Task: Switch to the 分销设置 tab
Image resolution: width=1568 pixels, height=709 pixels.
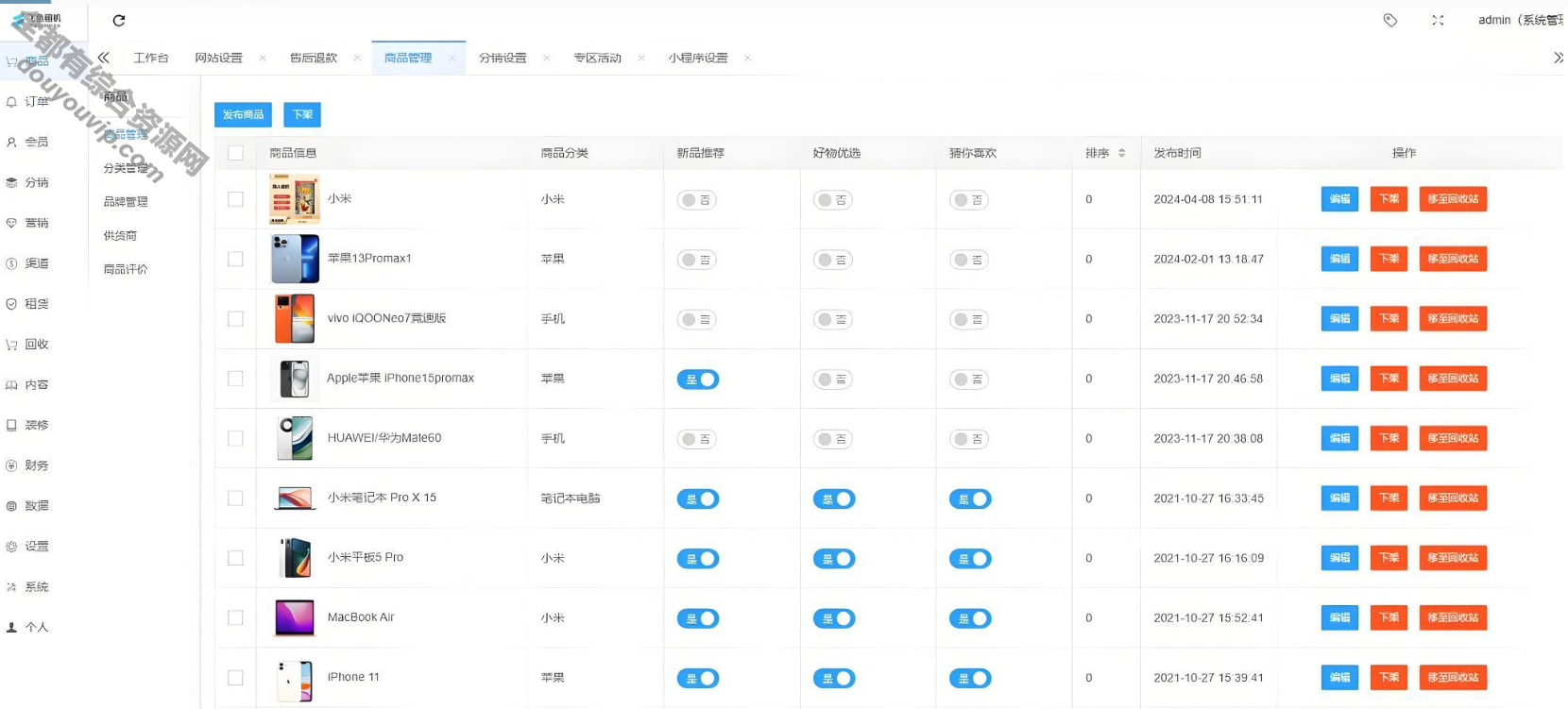Action: [503, 58]
